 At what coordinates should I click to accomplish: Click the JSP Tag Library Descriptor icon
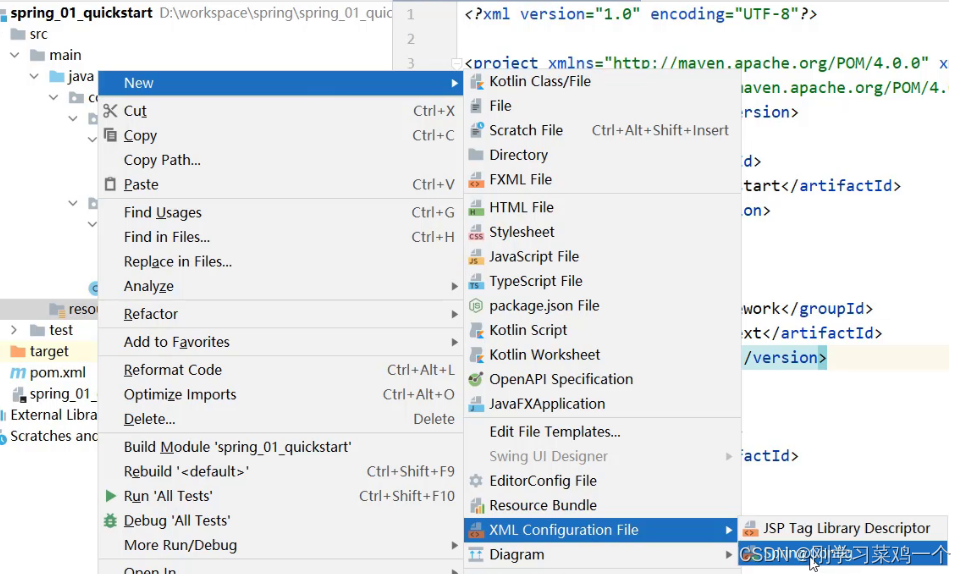[x=750, y=528]
